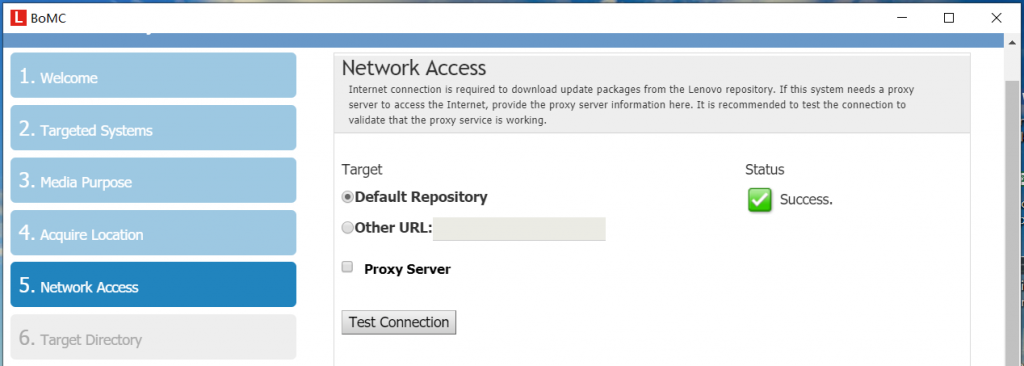Click the Network Access heading
The width and height of the screenshot is (1024, 366).
coord(414,68)
